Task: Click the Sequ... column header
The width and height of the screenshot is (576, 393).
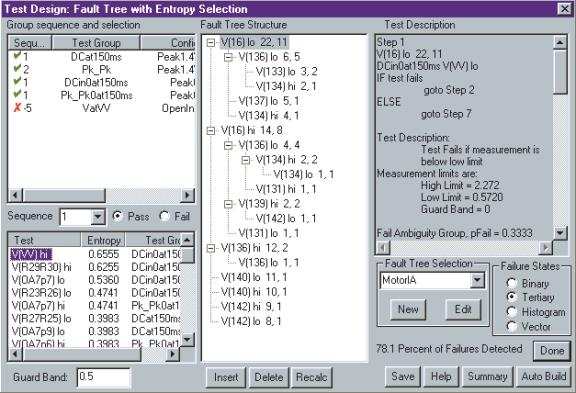Action: tap(30, 43)
